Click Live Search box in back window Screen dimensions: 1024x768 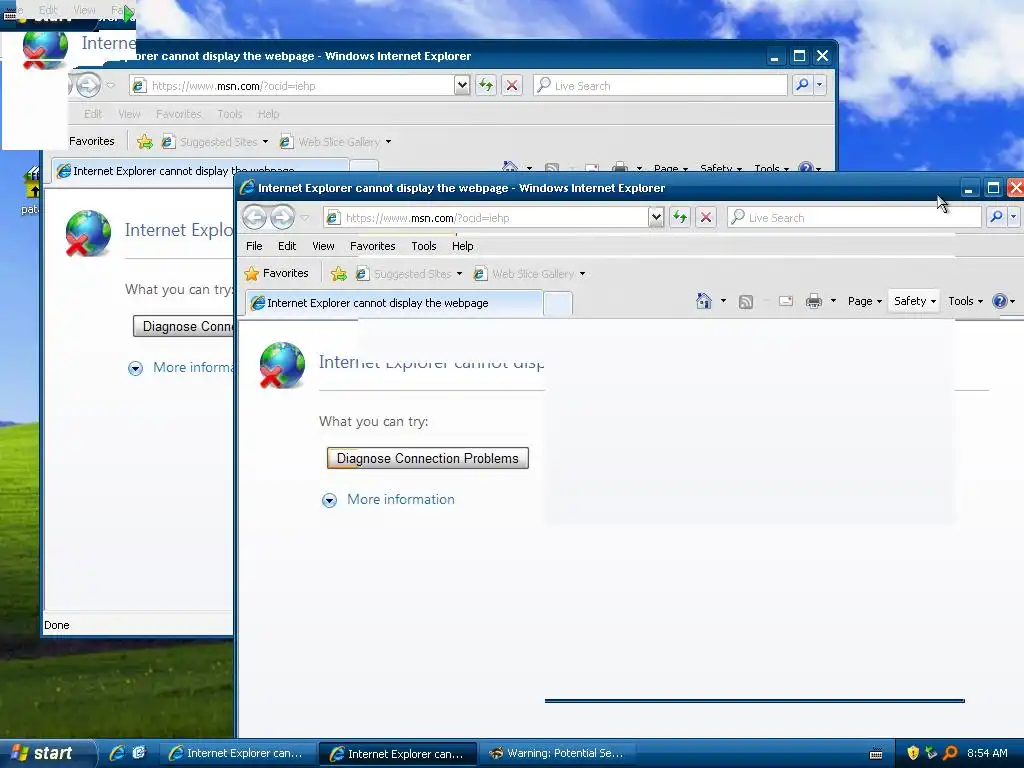660,85
